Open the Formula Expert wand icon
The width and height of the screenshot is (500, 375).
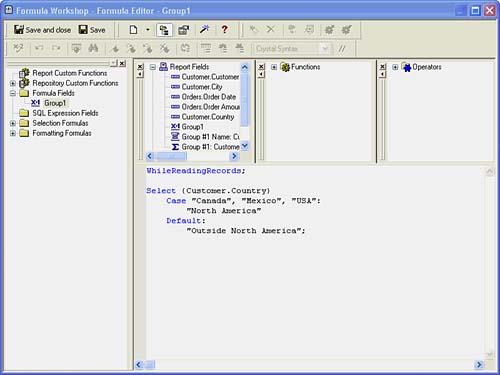tap(204, 30)
